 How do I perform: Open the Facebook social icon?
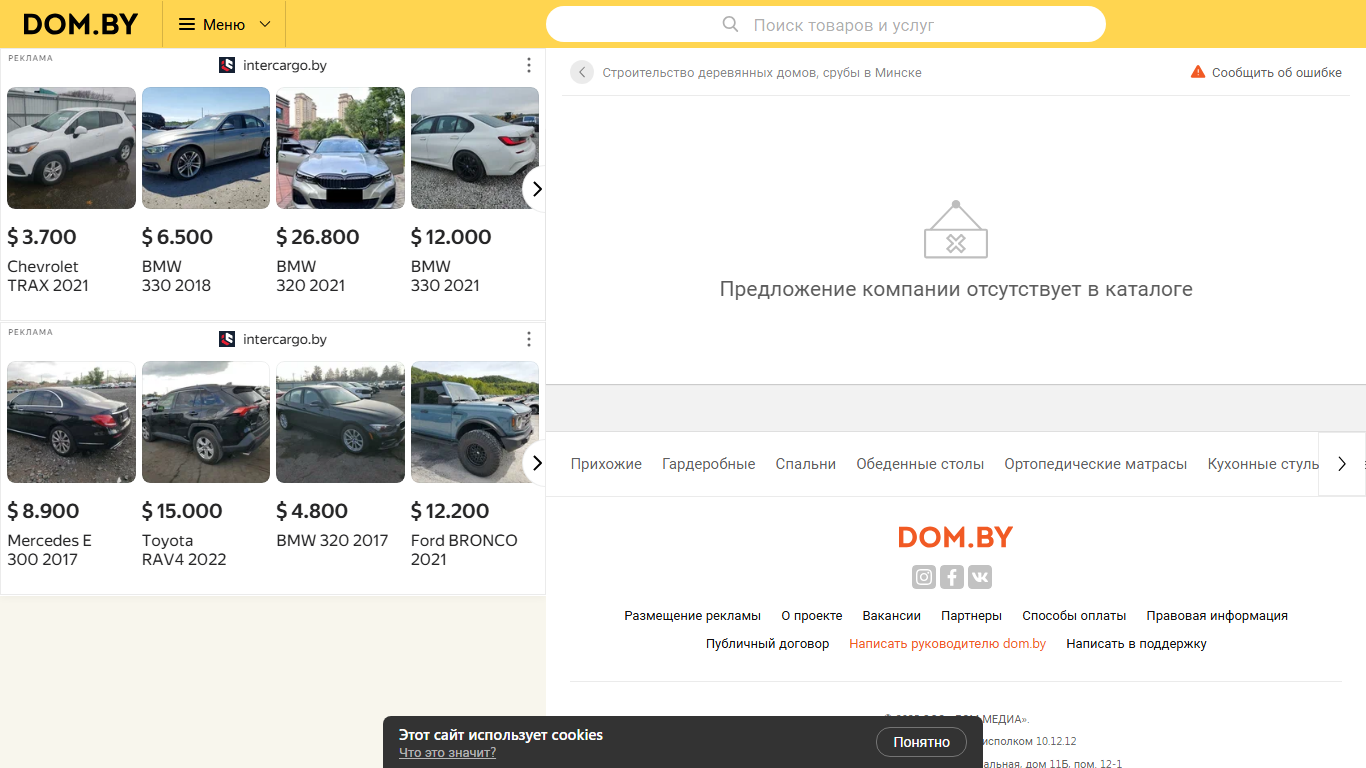tap(952, 577)
